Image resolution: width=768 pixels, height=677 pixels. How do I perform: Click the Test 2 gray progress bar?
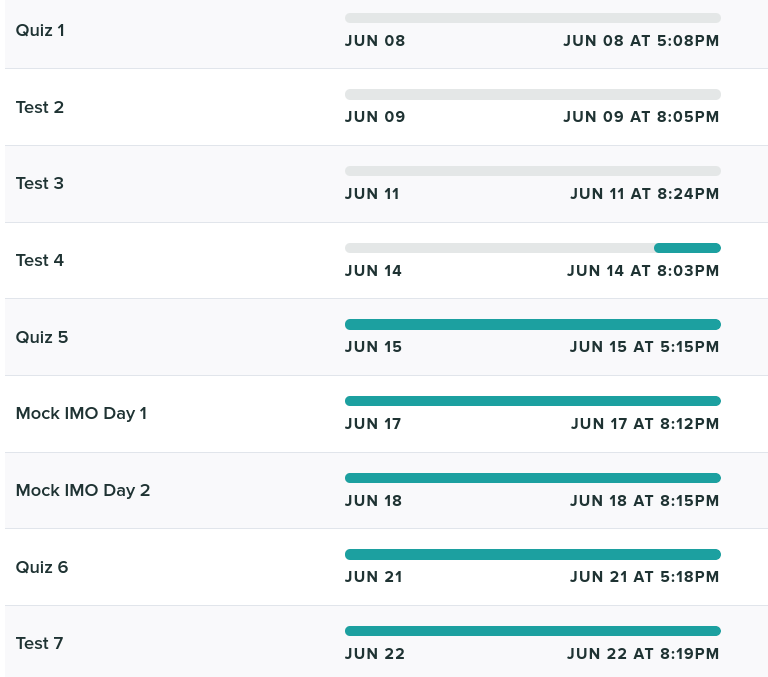(532, 94)
